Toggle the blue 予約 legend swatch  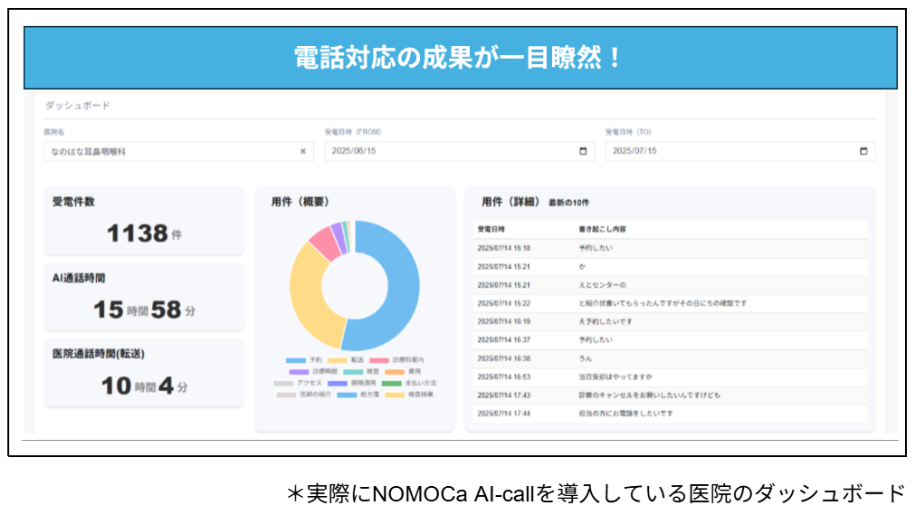point(295,360)
